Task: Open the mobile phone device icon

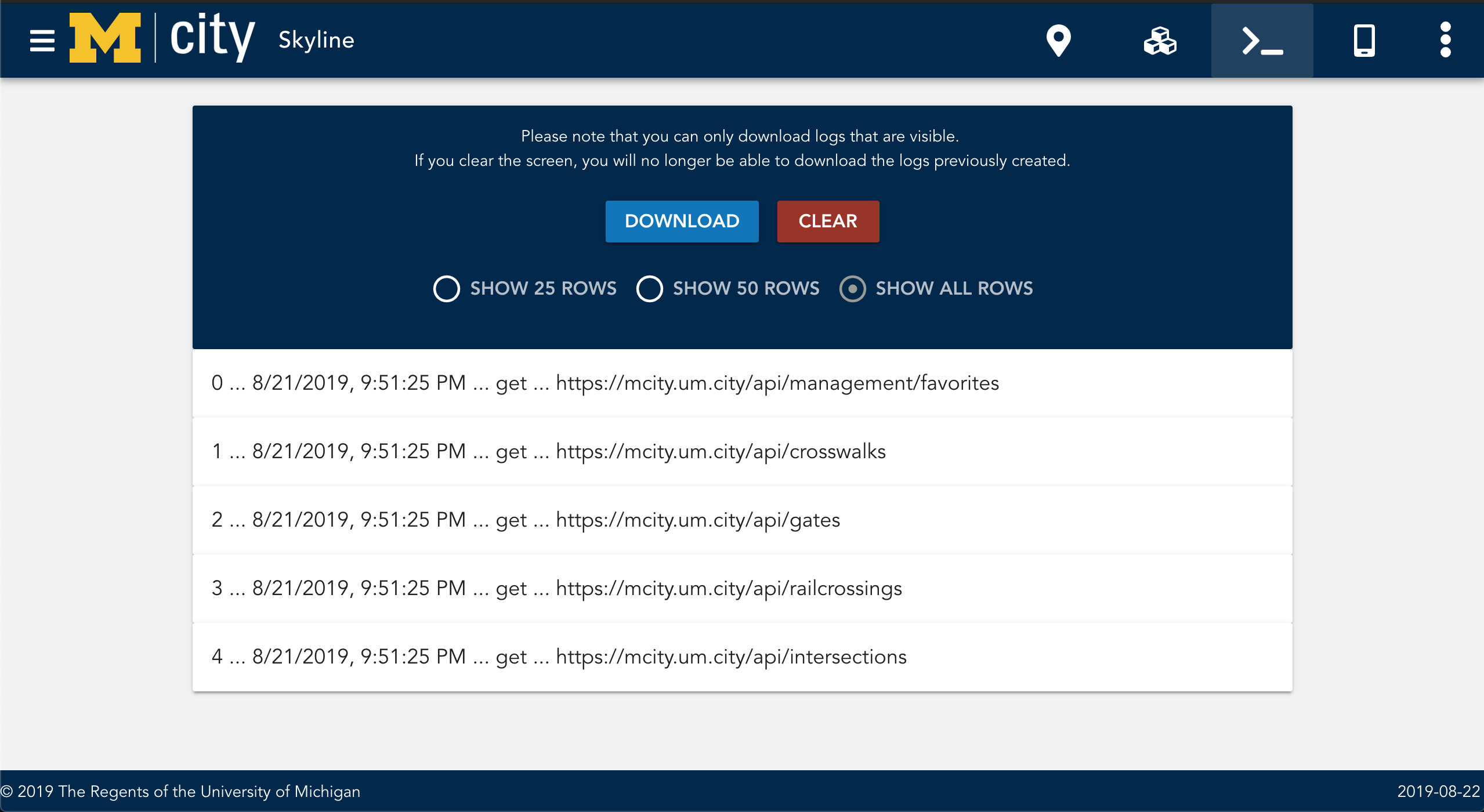Action: click(1364, 41)
